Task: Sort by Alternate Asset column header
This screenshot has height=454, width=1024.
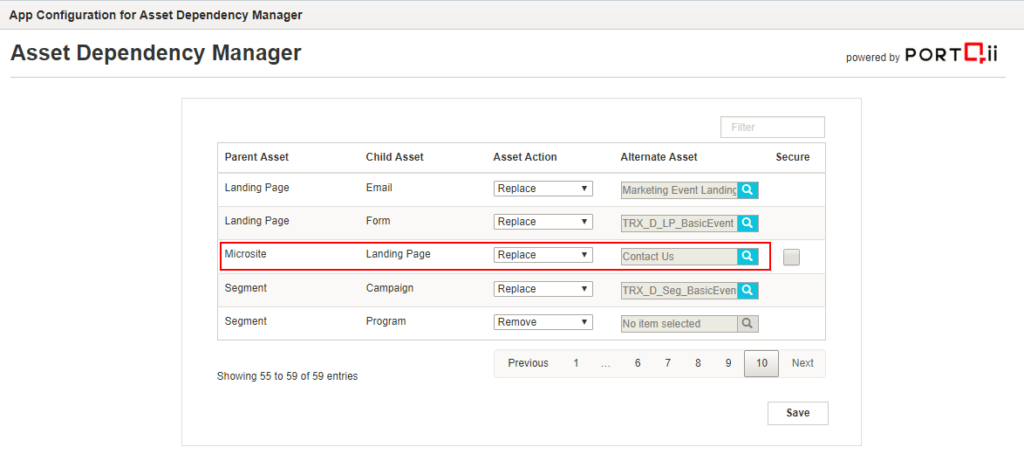Action: pyautogui.click(x=658, y=157)
